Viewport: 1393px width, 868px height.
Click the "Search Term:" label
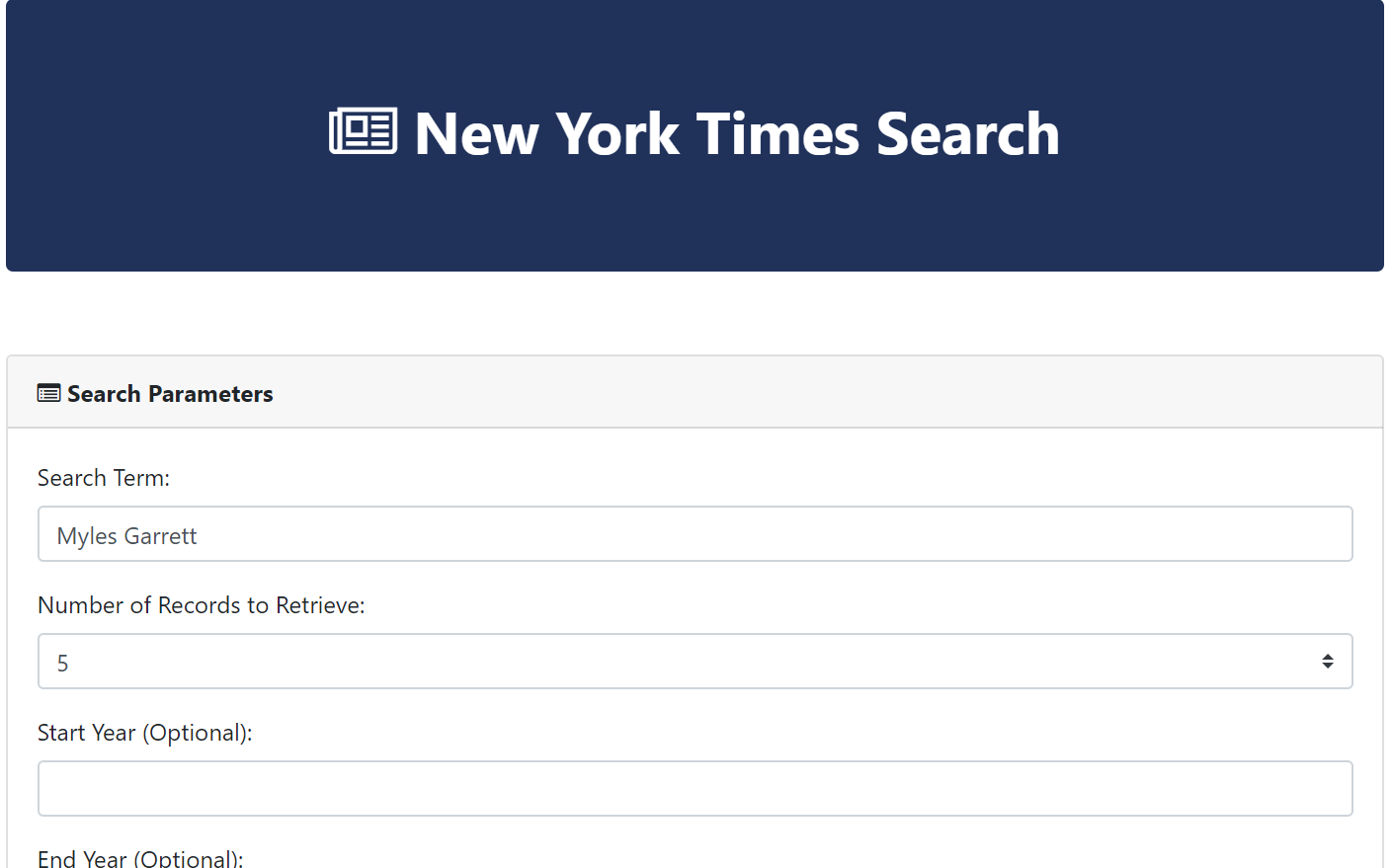click(x=104, y=478)
